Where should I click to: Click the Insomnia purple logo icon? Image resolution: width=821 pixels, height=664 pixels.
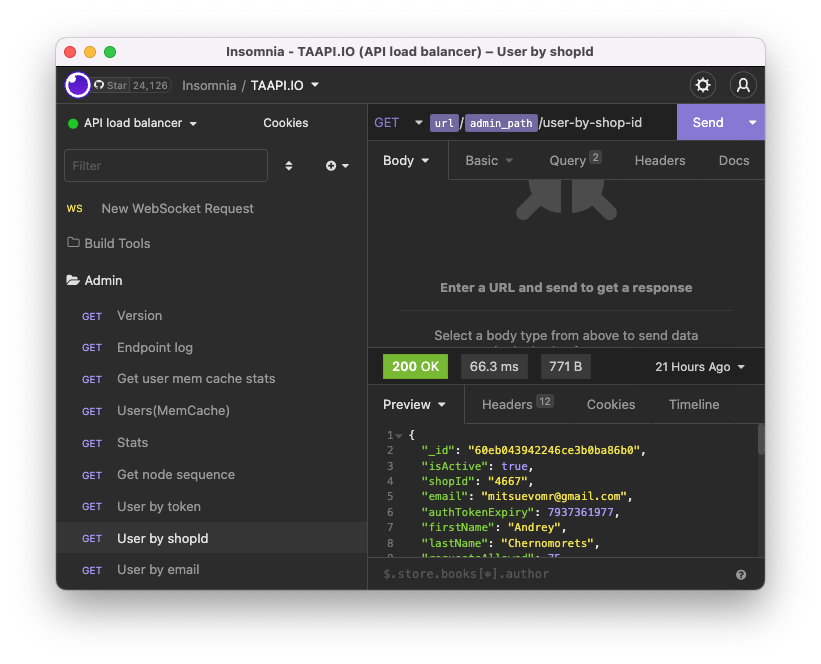[x=77, y=85]
